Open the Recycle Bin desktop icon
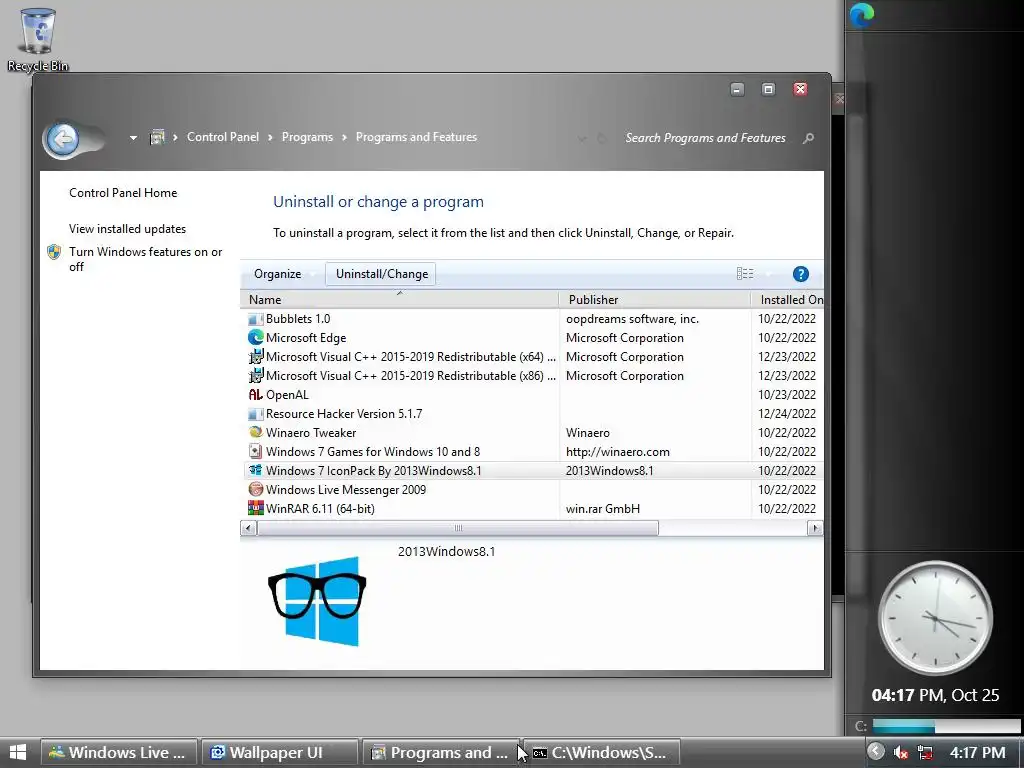Image resolution: width=1024 pixels, height=768 pixels. [x=37, y=39]
